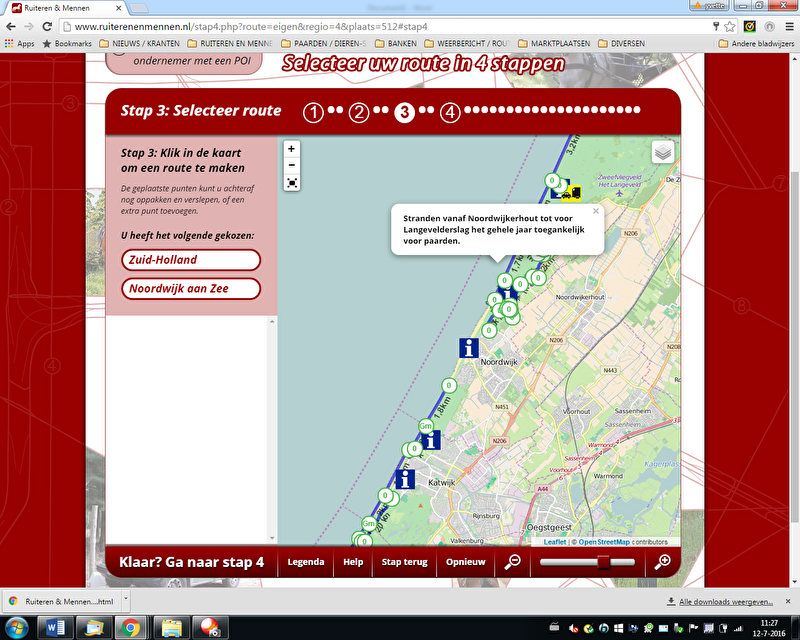The width and height of the screenshot is (800, 640).
Task: Click Alle downloads weergeven link
Action: (725, 602)
